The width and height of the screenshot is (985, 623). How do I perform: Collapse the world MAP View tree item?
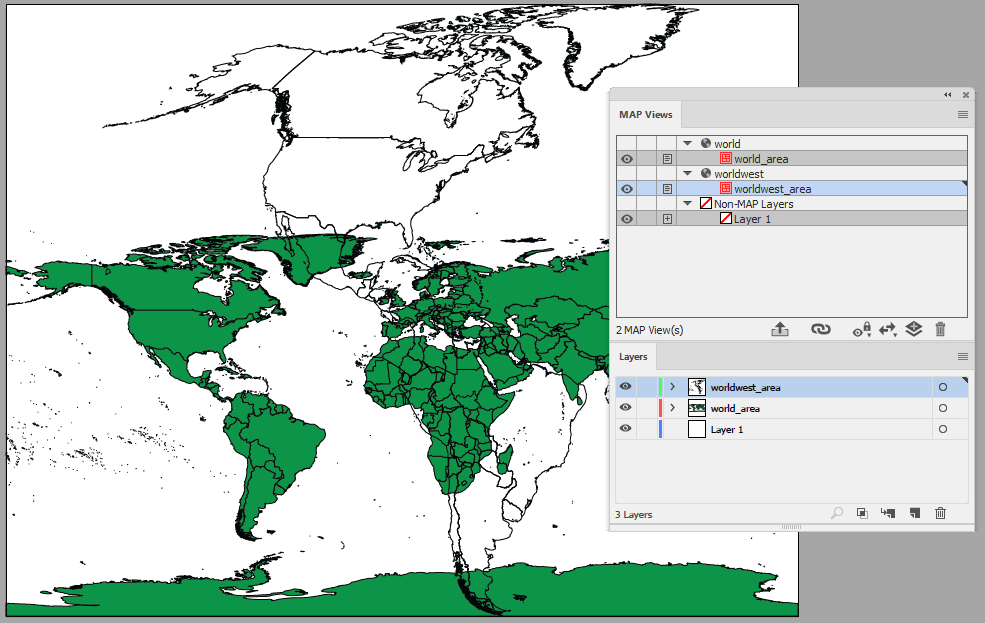pyautogui.click(x=687, y=143)
